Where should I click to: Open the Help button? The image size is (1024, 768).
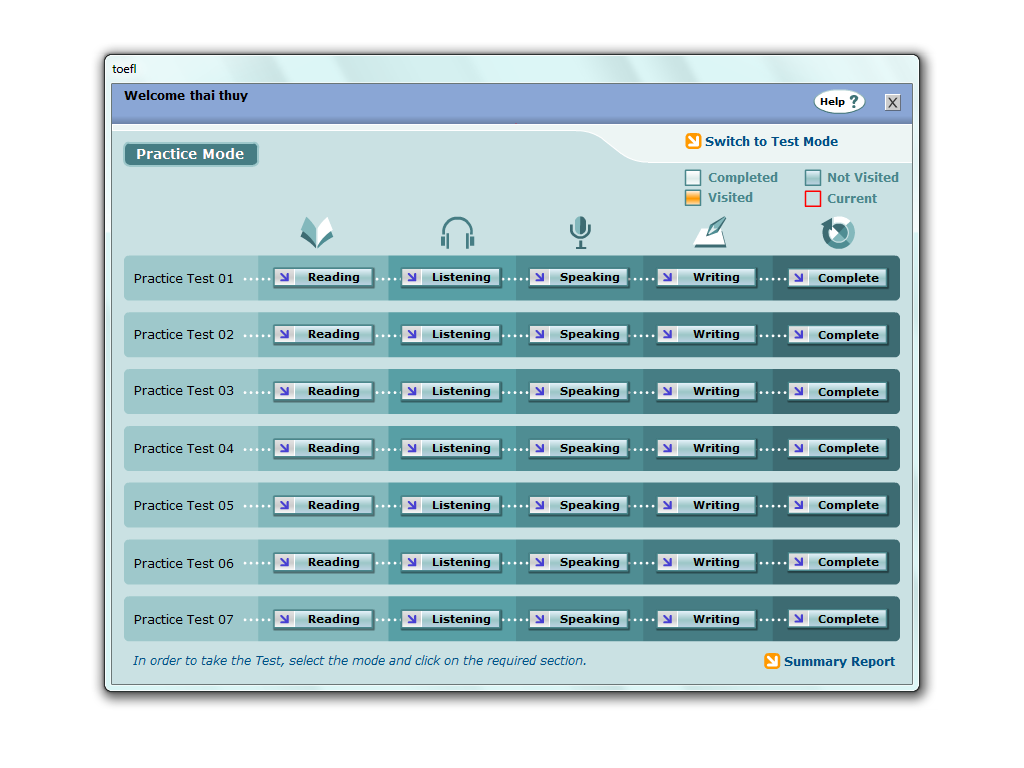(839, 101)
